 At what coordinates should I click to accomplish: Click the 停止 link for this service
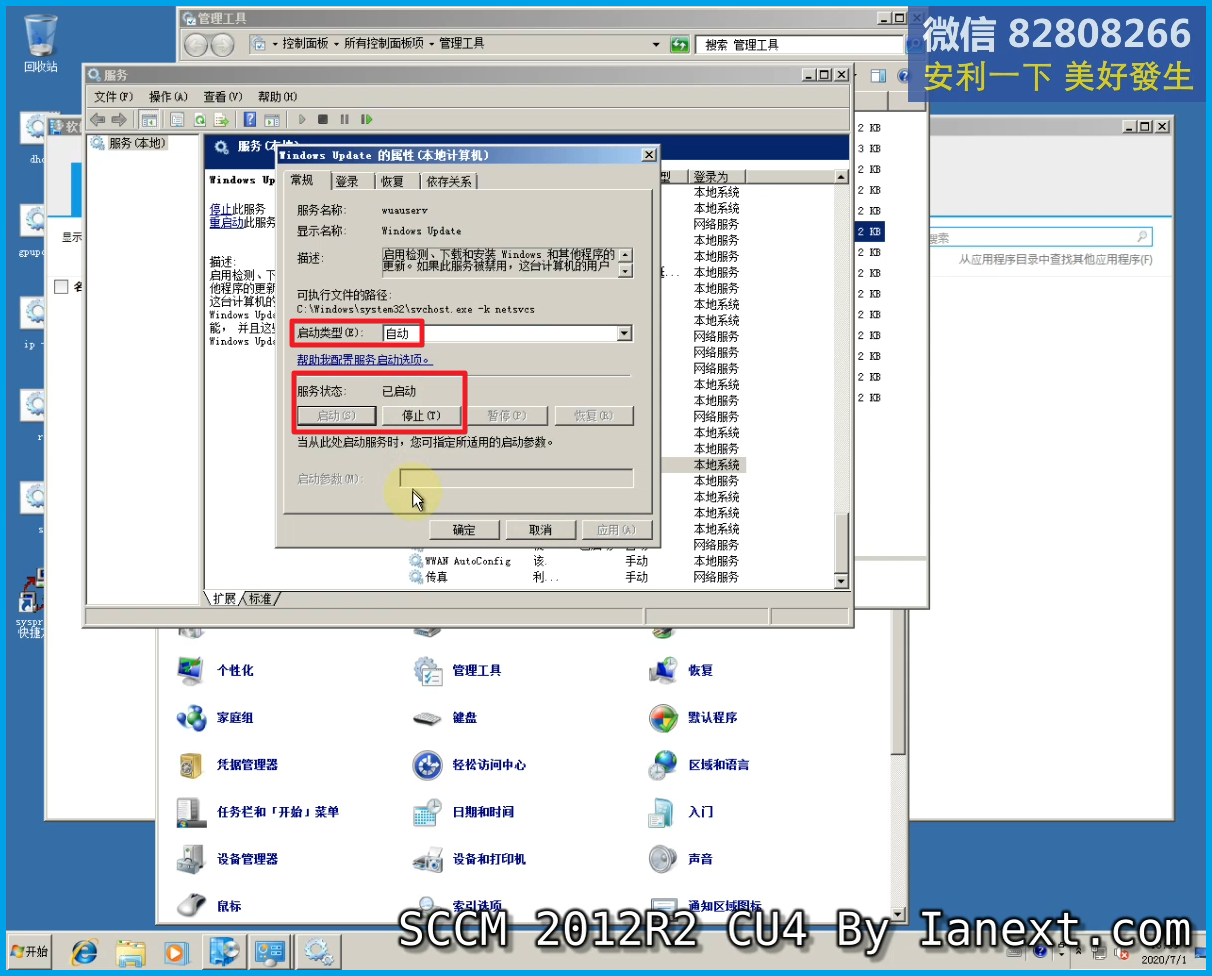coord(220,209)
